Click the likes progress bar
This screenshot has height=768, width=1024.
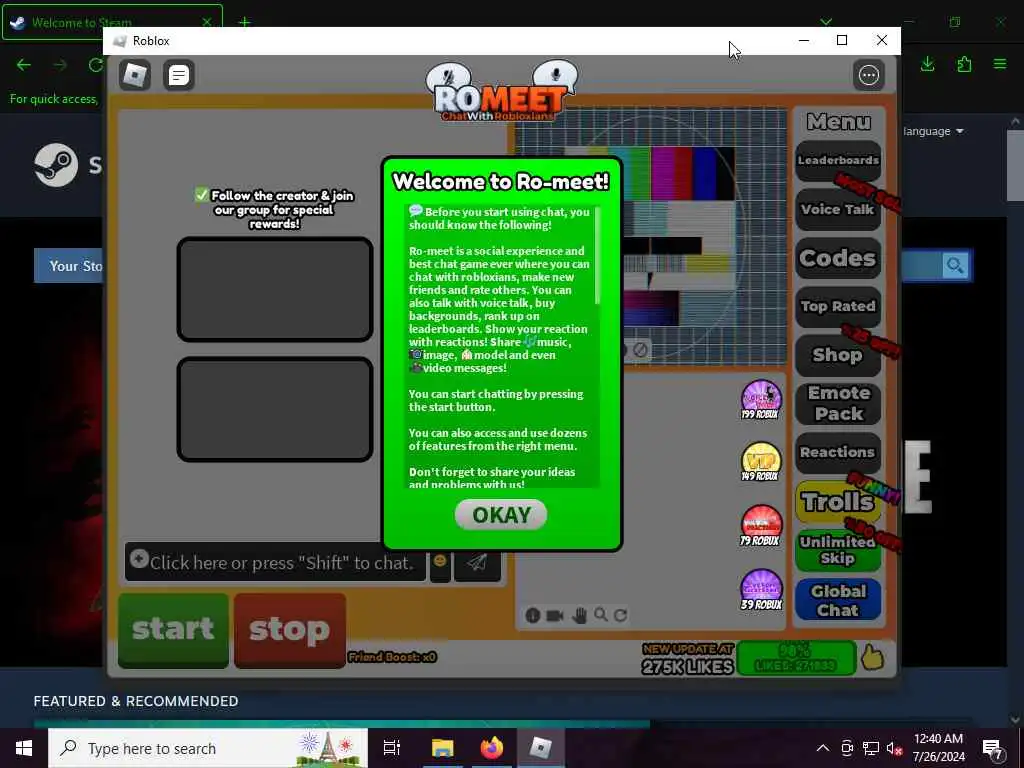(796, 658)
